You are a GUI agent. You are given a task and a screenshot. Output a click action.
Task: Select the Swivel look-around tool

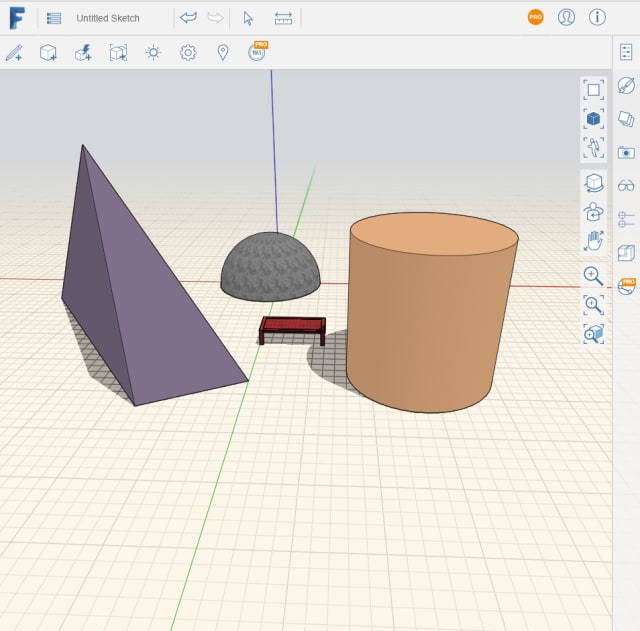click(593, 212)
